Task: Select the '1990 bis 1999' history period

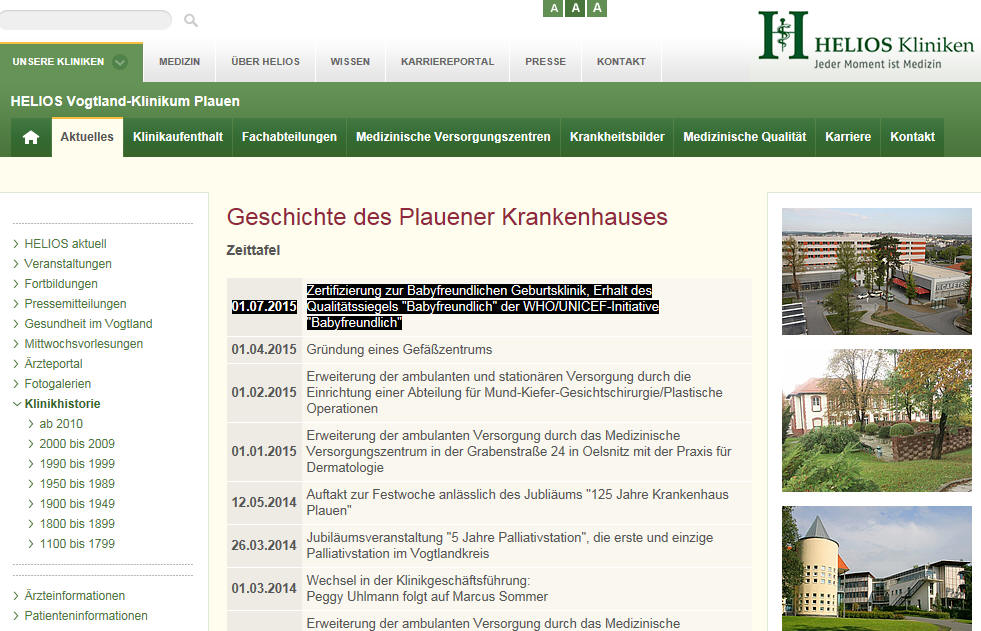Action: (77, 464)
